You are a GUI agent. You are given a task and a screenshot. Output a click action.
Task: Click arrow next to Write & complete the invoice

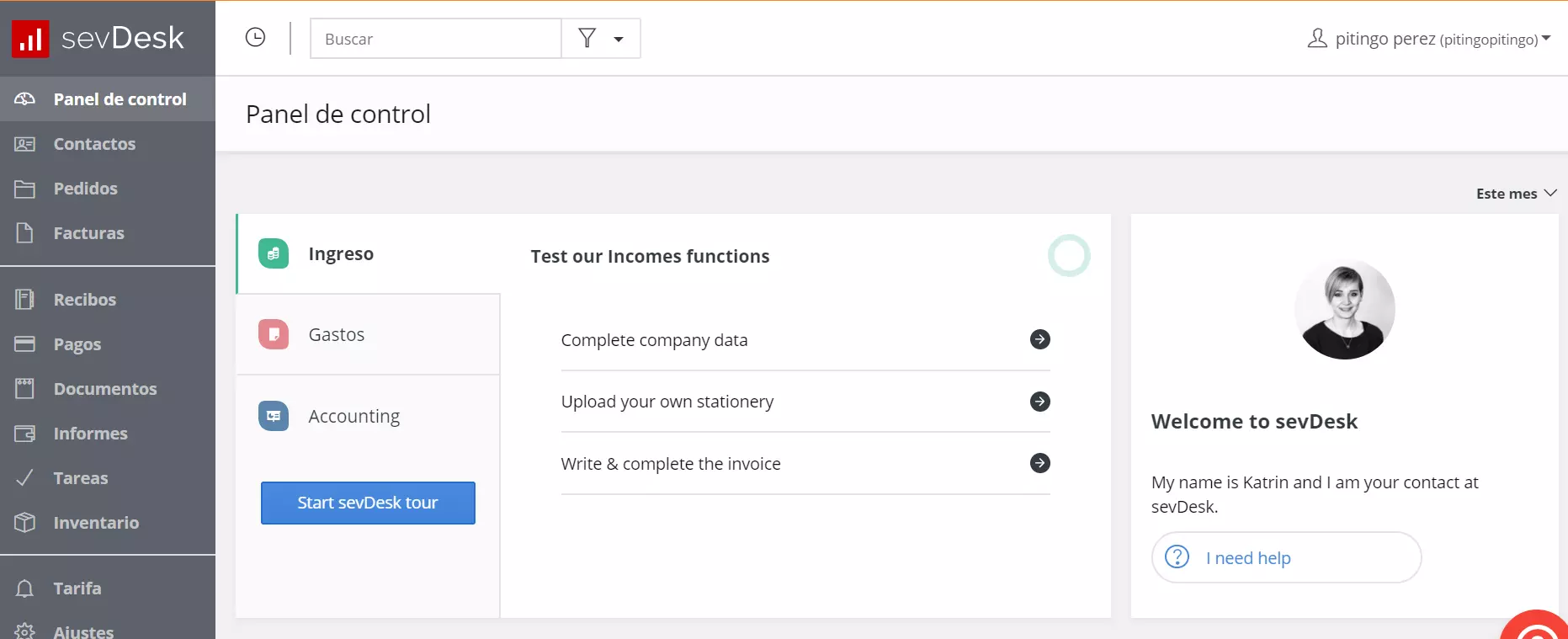point(1040,463)
